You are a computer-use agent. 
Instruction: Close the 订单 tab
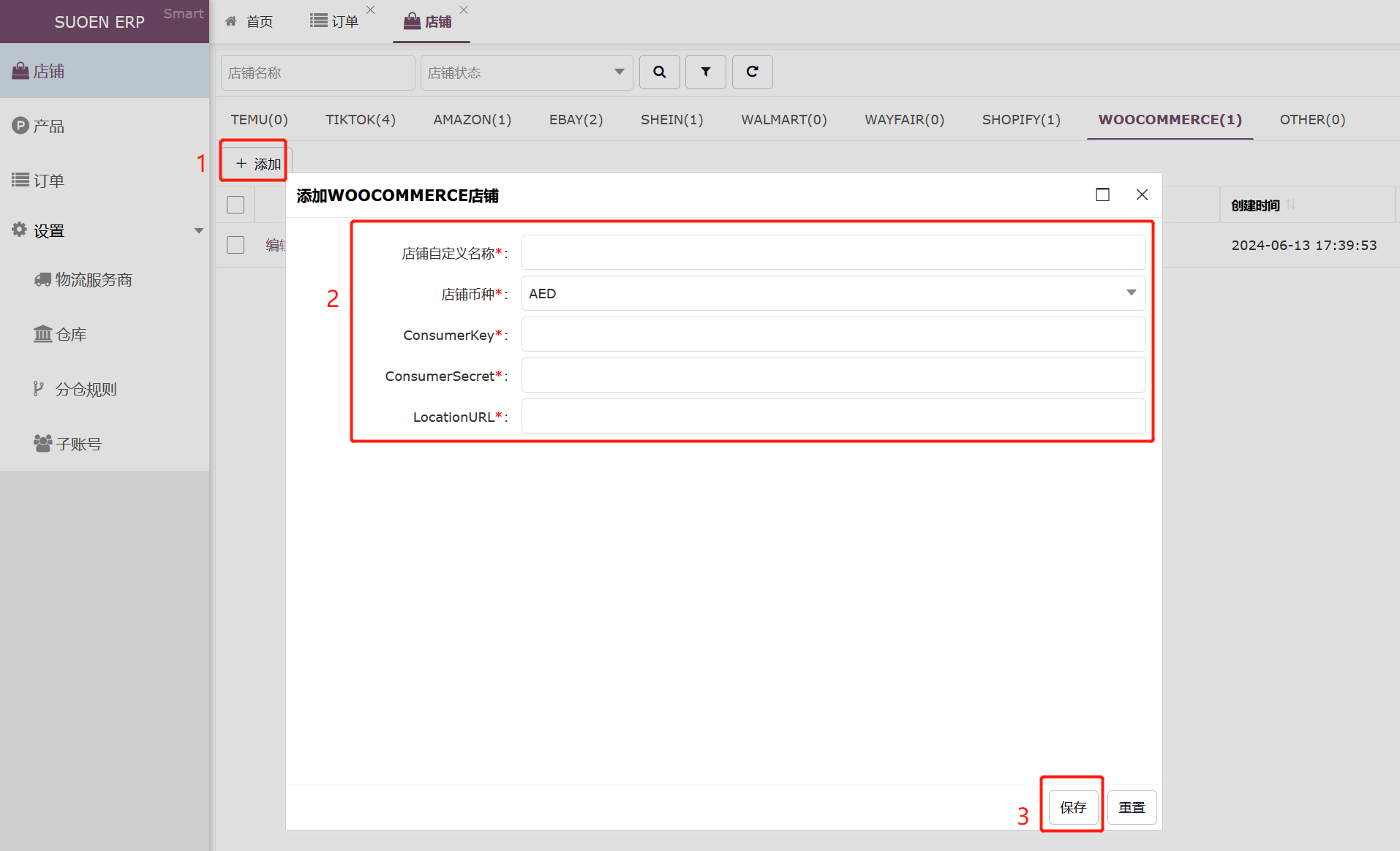(x=370, y=10)
